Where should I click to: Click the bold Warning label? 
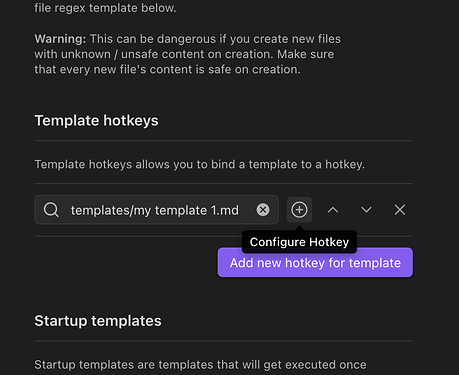(x=60, y=39)
